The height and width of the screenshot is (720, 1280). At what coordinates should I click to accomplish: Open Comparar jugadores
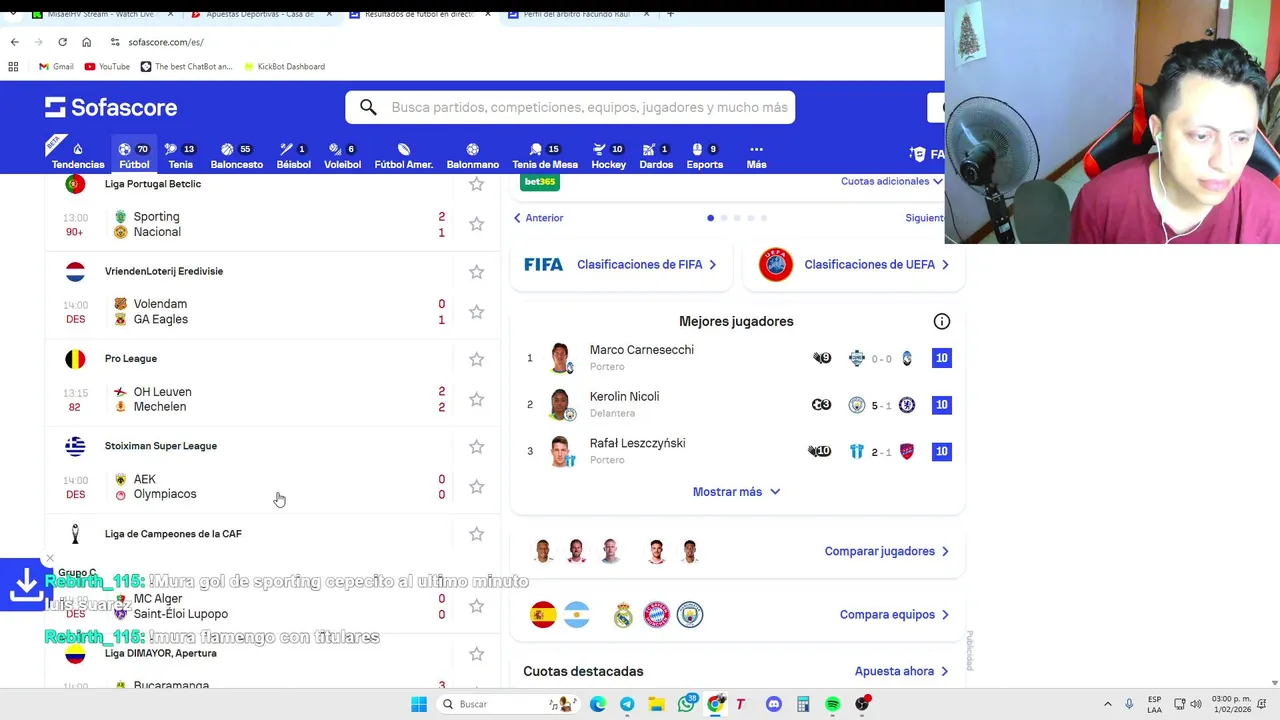(x=886, y=551)
